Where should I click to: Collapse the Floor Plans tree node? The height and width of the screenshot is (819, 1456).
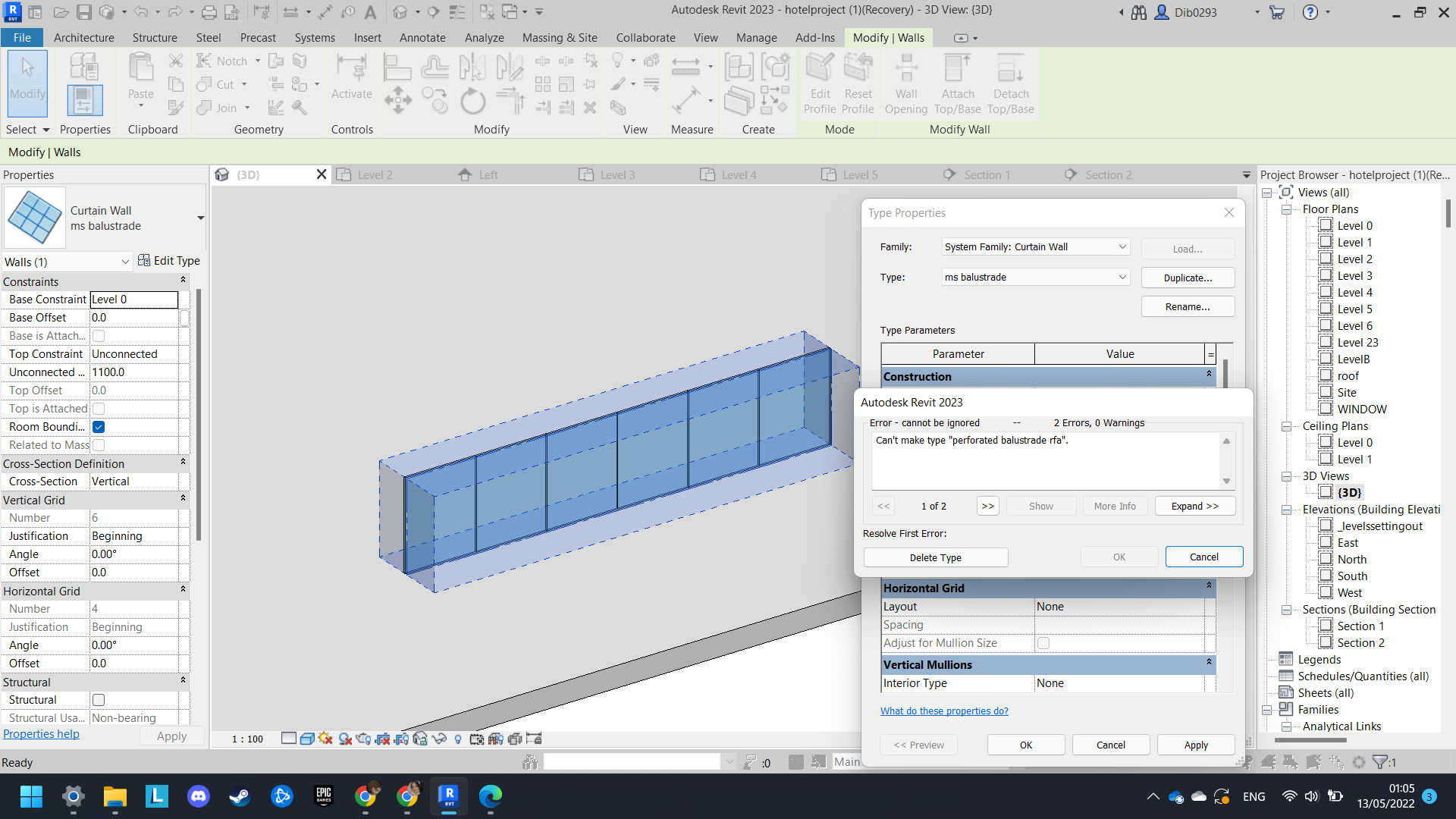1287,209
